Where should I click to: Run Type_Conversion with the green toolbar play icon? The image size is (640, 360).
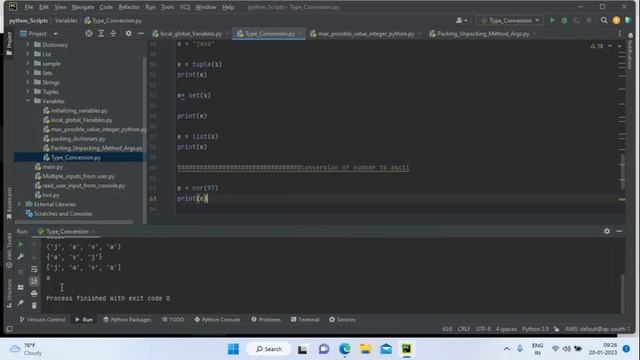click(x=552, y=20)
